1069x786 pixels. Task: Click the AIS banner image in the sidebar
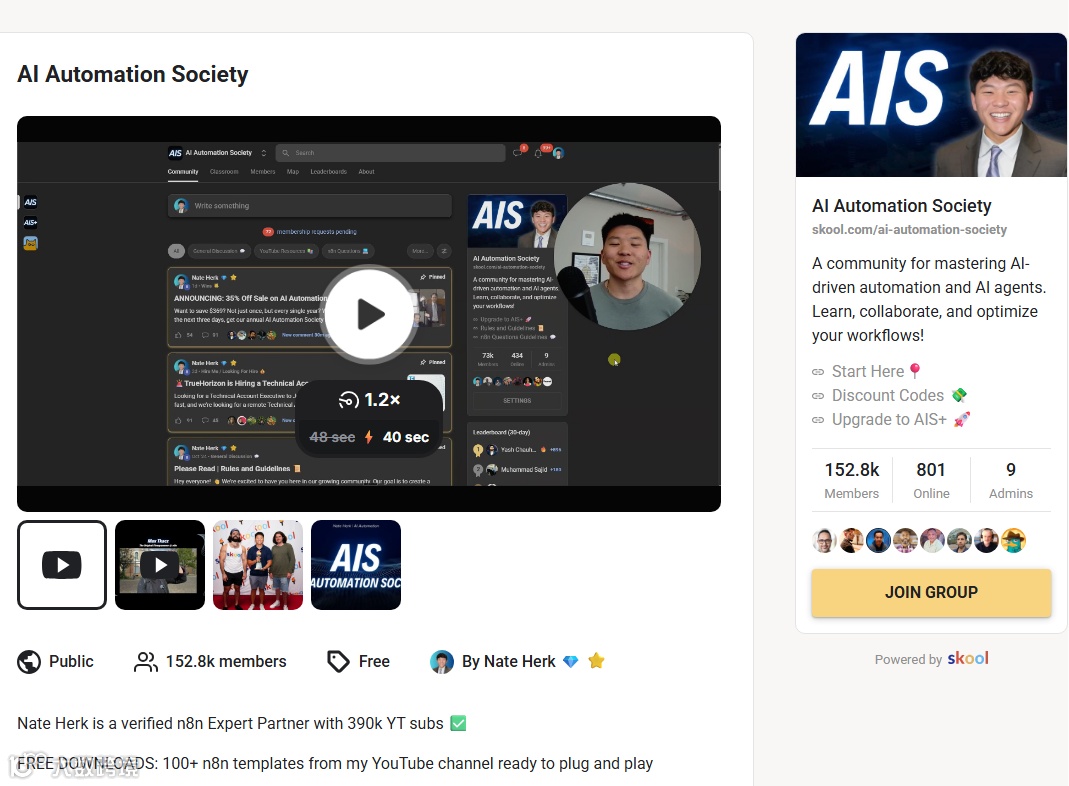pos(931,105)
